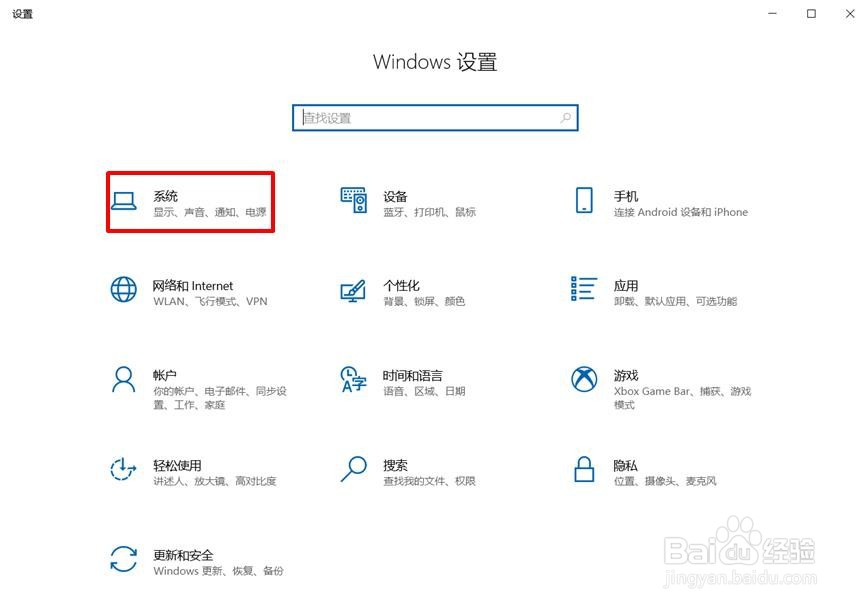Select the 帐户 category title
866x608 pixels.
pyautogui.click(x=165, y=376)
